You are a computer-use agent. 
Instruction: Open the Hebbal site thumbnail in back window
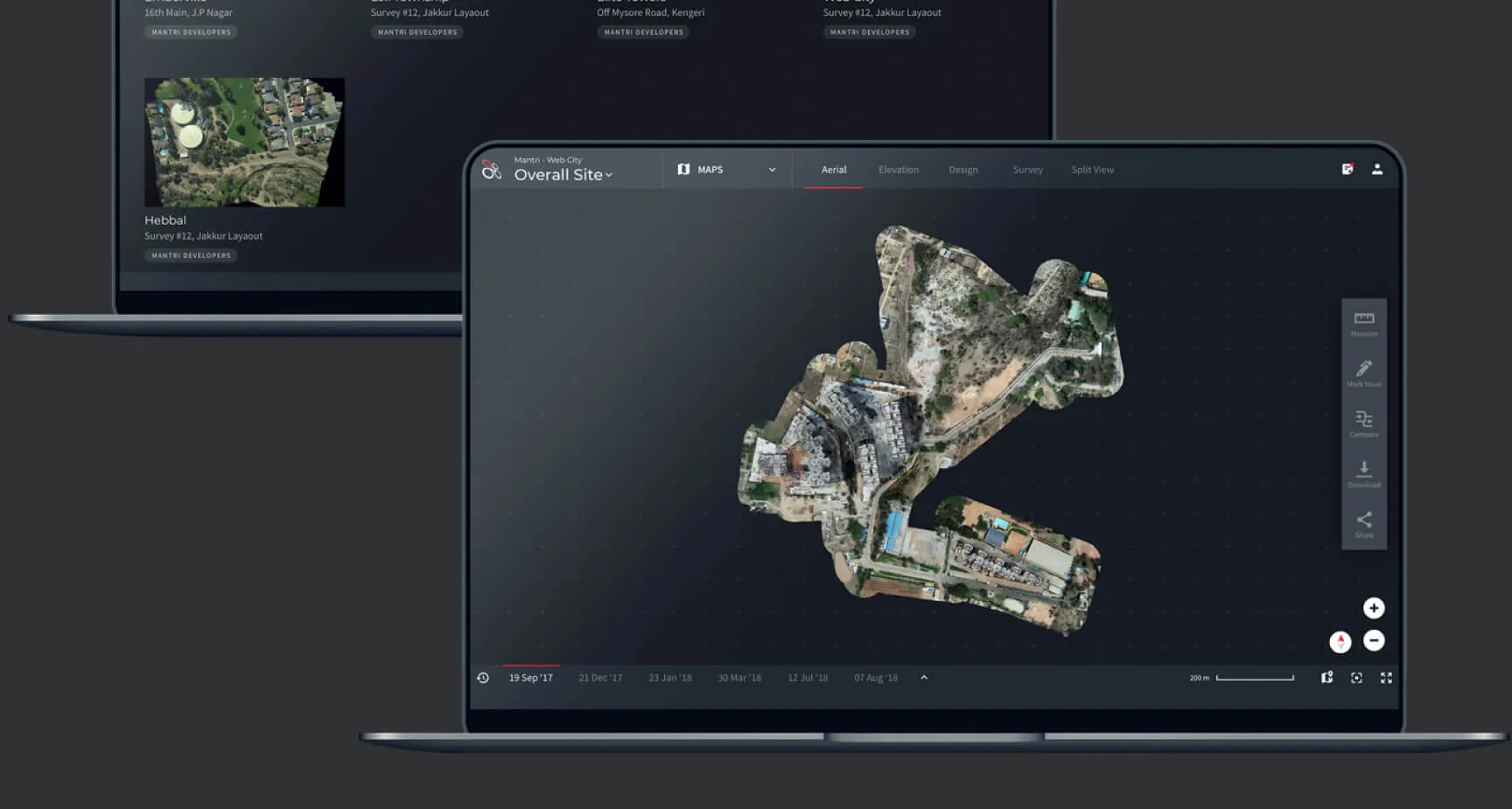[x=244, y=143]
